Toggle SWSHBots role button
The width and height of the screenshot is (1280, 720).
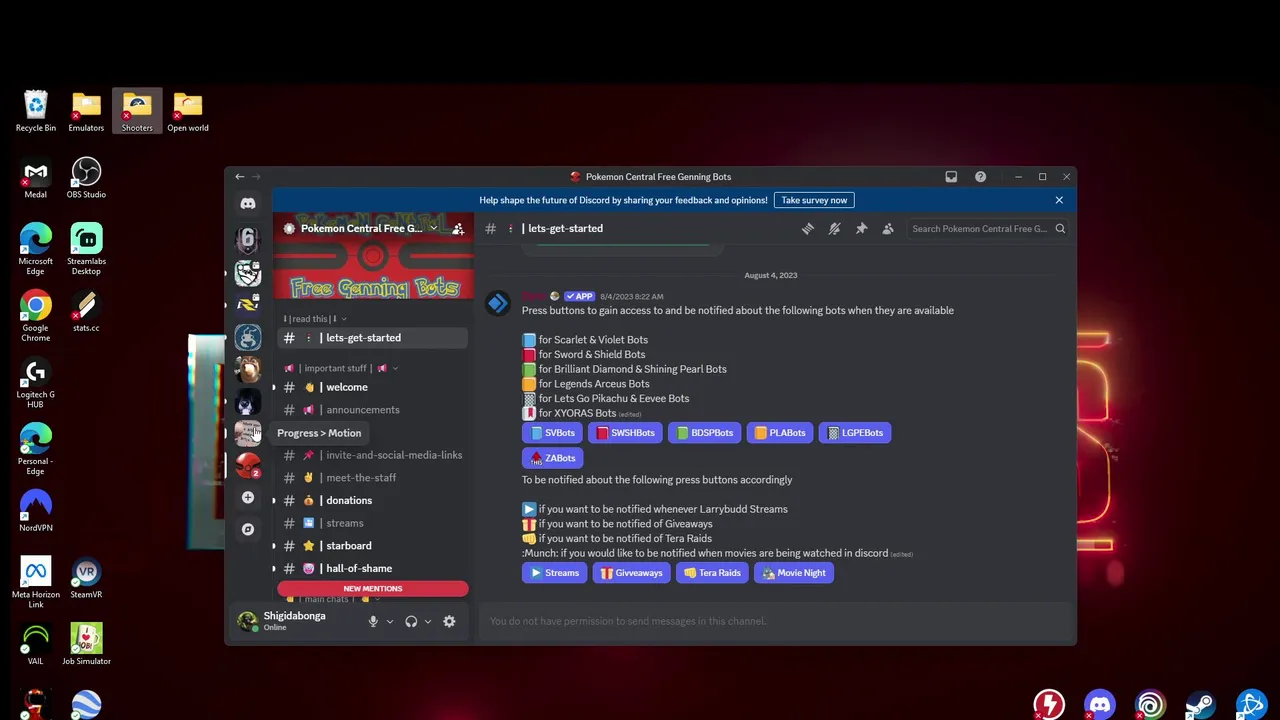click(x=625, y=433)
